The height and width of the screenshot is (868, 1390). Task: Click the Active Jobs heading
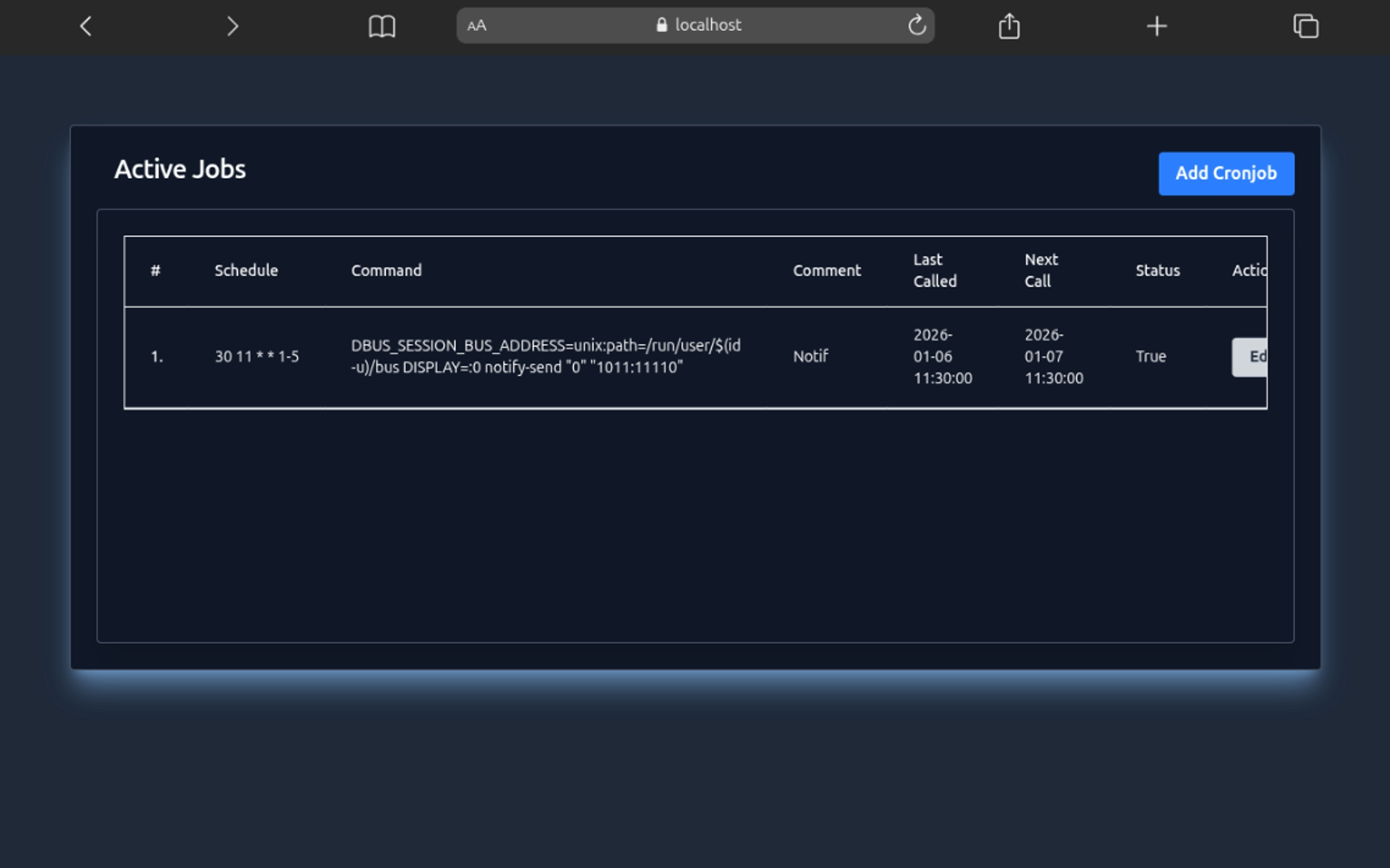[x=180, y=169]
